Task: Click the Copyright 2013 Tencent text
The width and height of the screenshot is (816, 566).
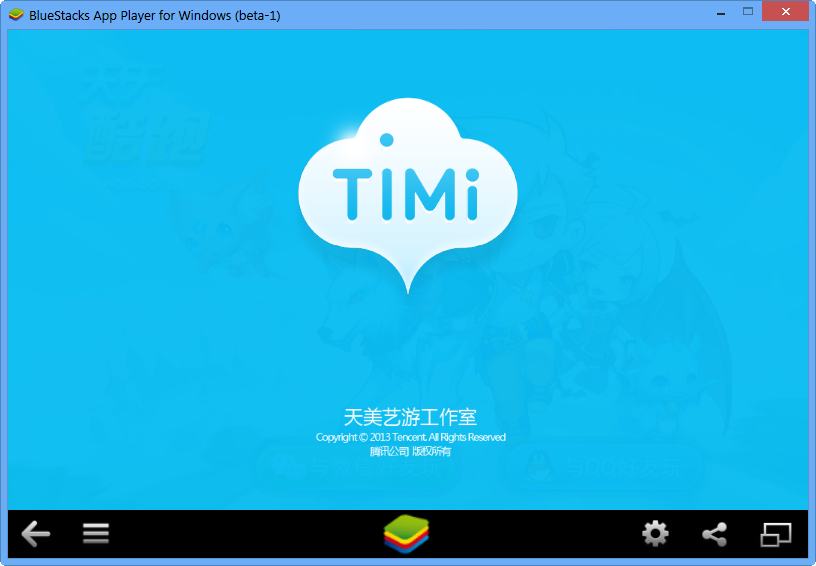Action: click(x=411, y=437)
